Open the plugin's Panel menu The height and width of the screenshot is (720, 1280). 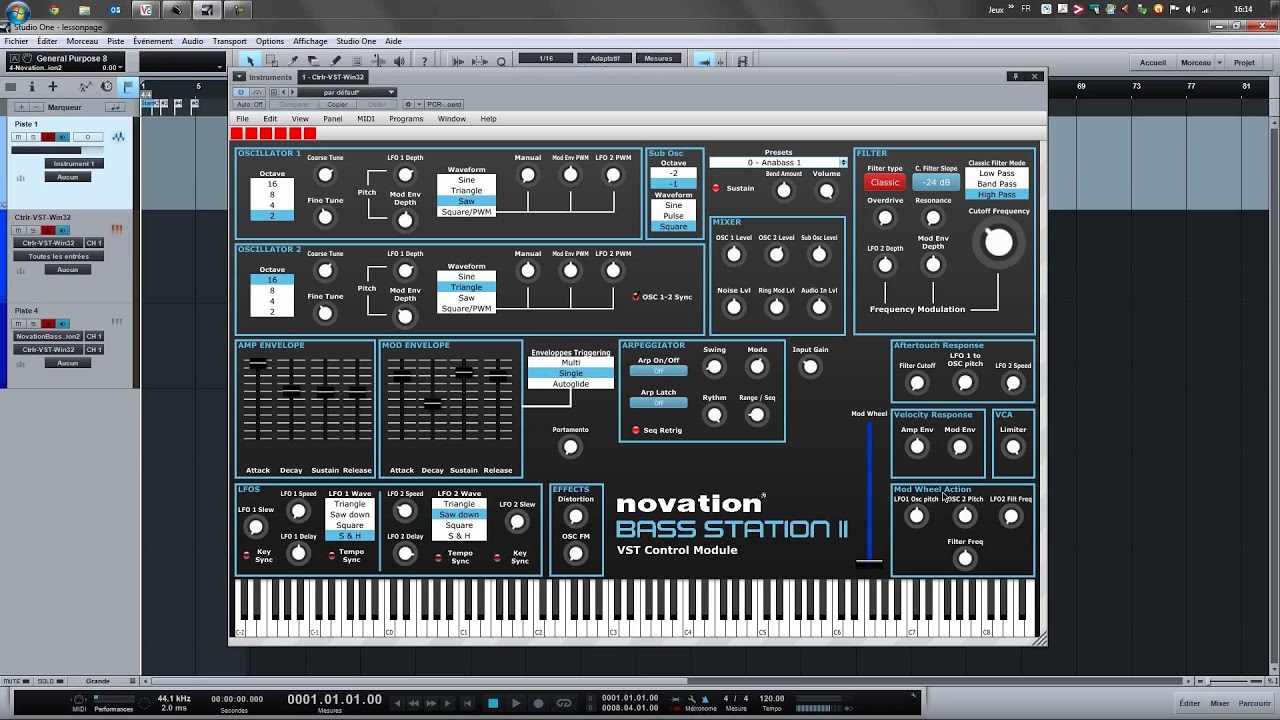pos(332,119)
